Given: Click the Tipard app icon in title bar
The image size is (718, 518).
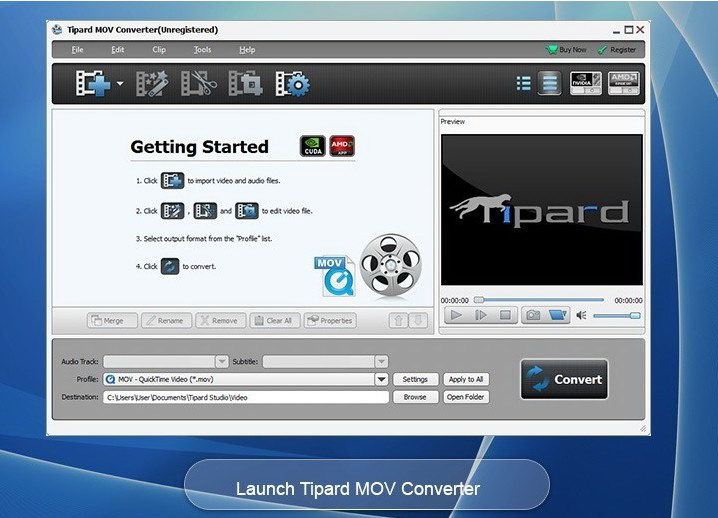Looking at the screenshot, I should pyautogui.click(x=57, y=30).
